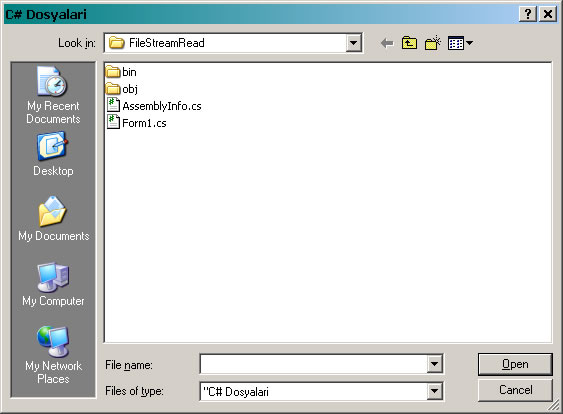563x414 pixels.
Task: Go up one folder level
Action: click(x=409, y=43)
